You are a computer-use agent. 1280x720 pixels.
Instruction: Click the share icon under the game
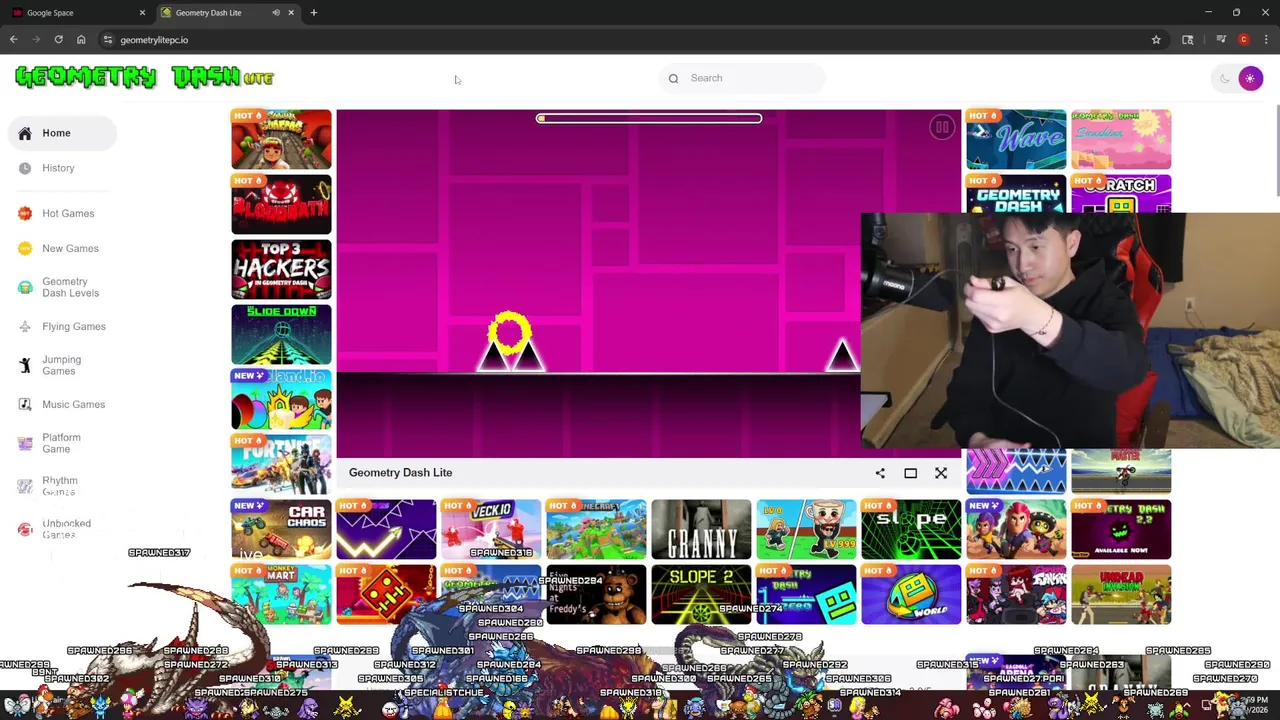(x=880, y=473)
